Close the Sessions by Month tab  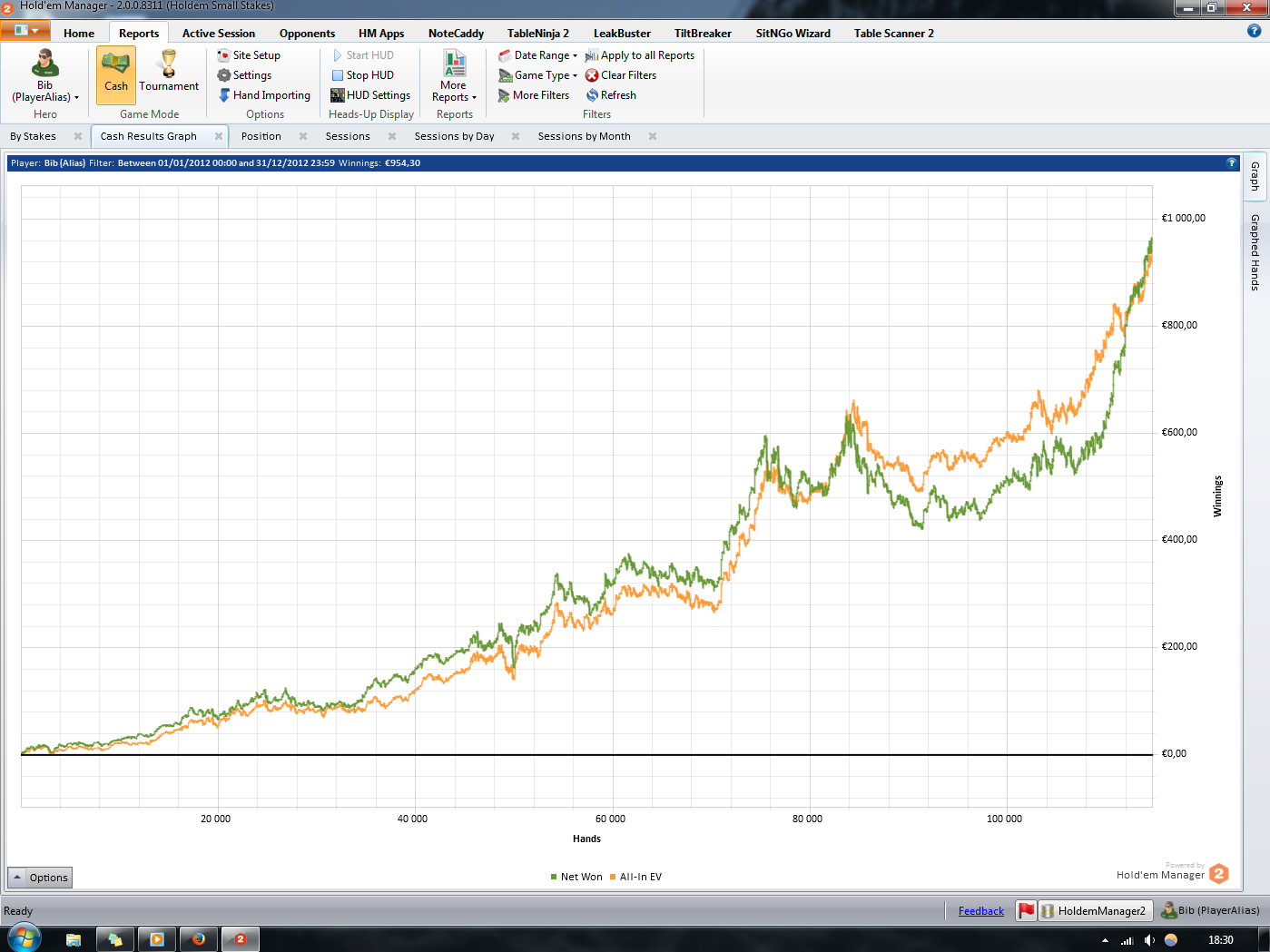(x=653, y=136)
